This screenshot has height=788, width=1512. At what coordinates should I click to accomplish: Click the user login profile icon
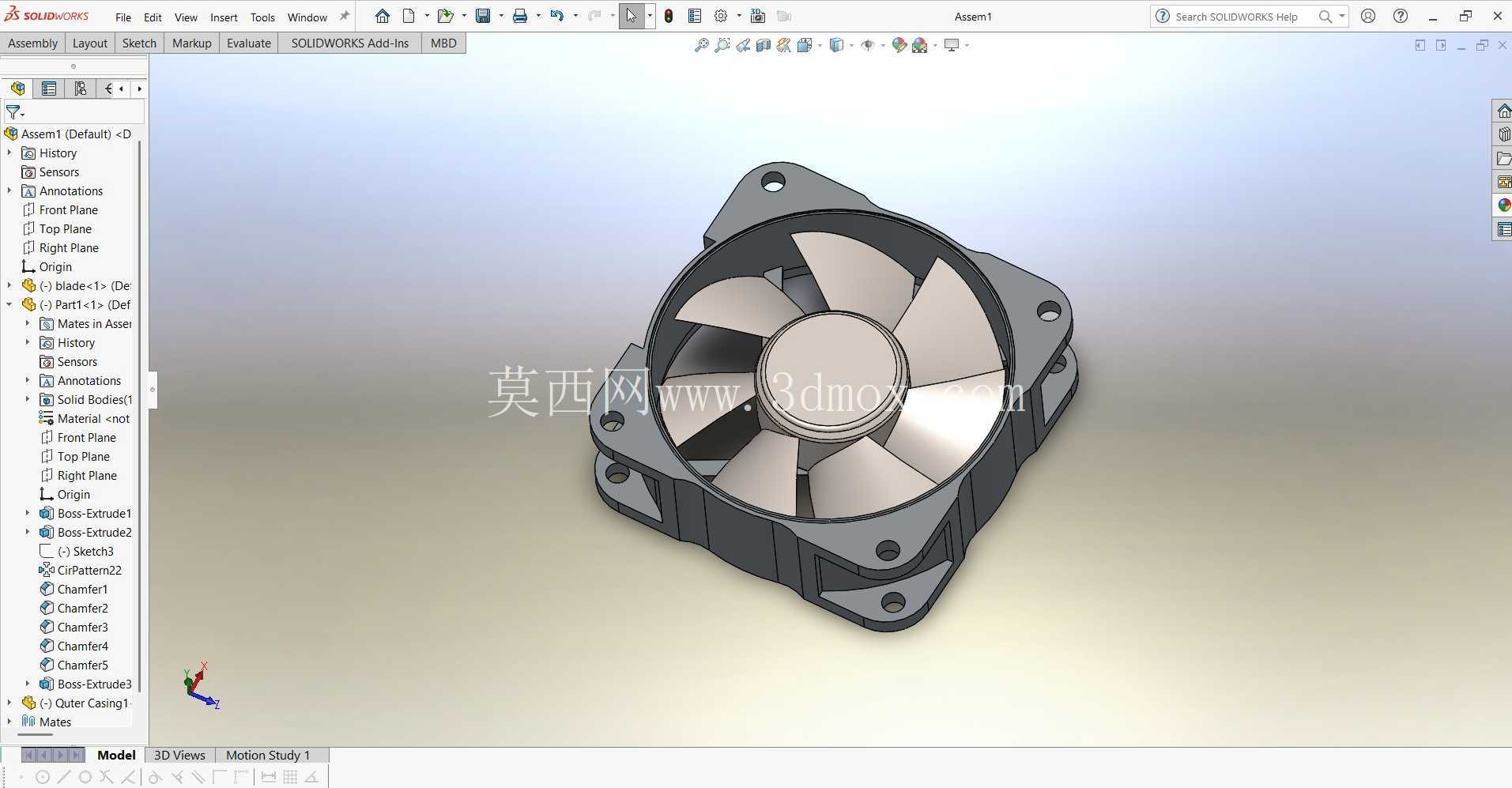tap(1368, 16)
